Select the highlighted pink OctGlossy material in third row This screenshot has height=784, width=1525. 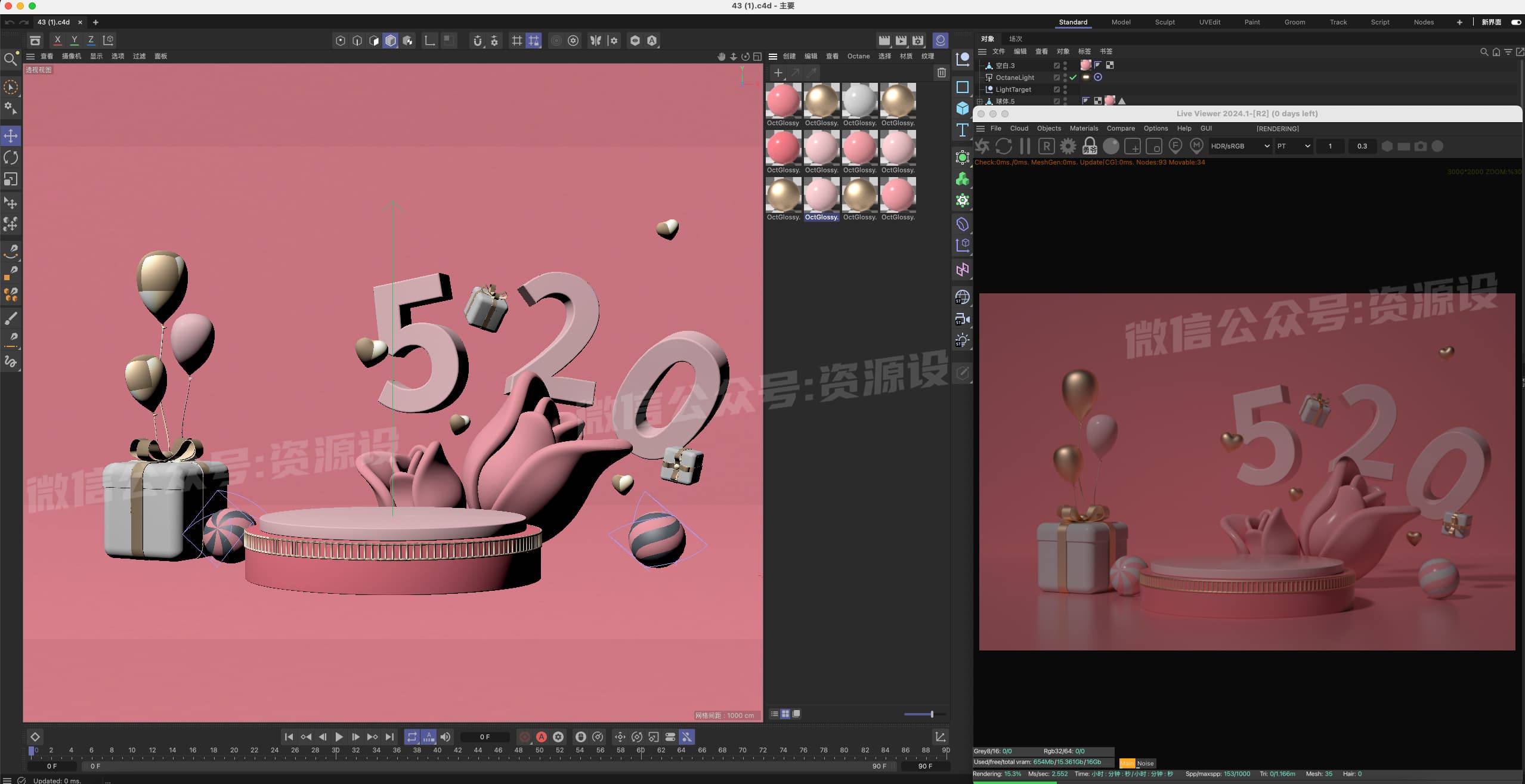pos(821,195)
